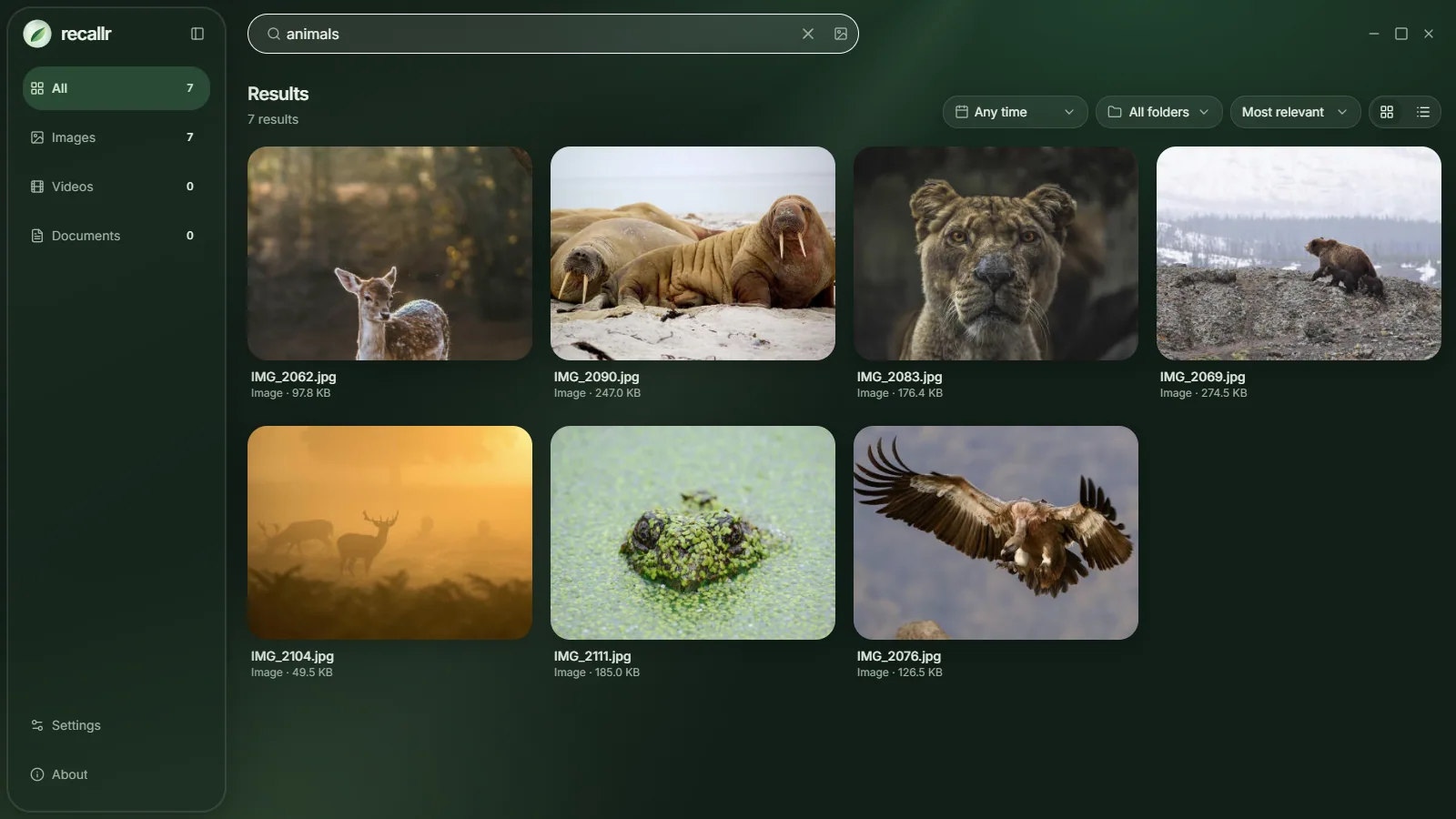
Task: Switch to list view
Action: pos(1423,112)
